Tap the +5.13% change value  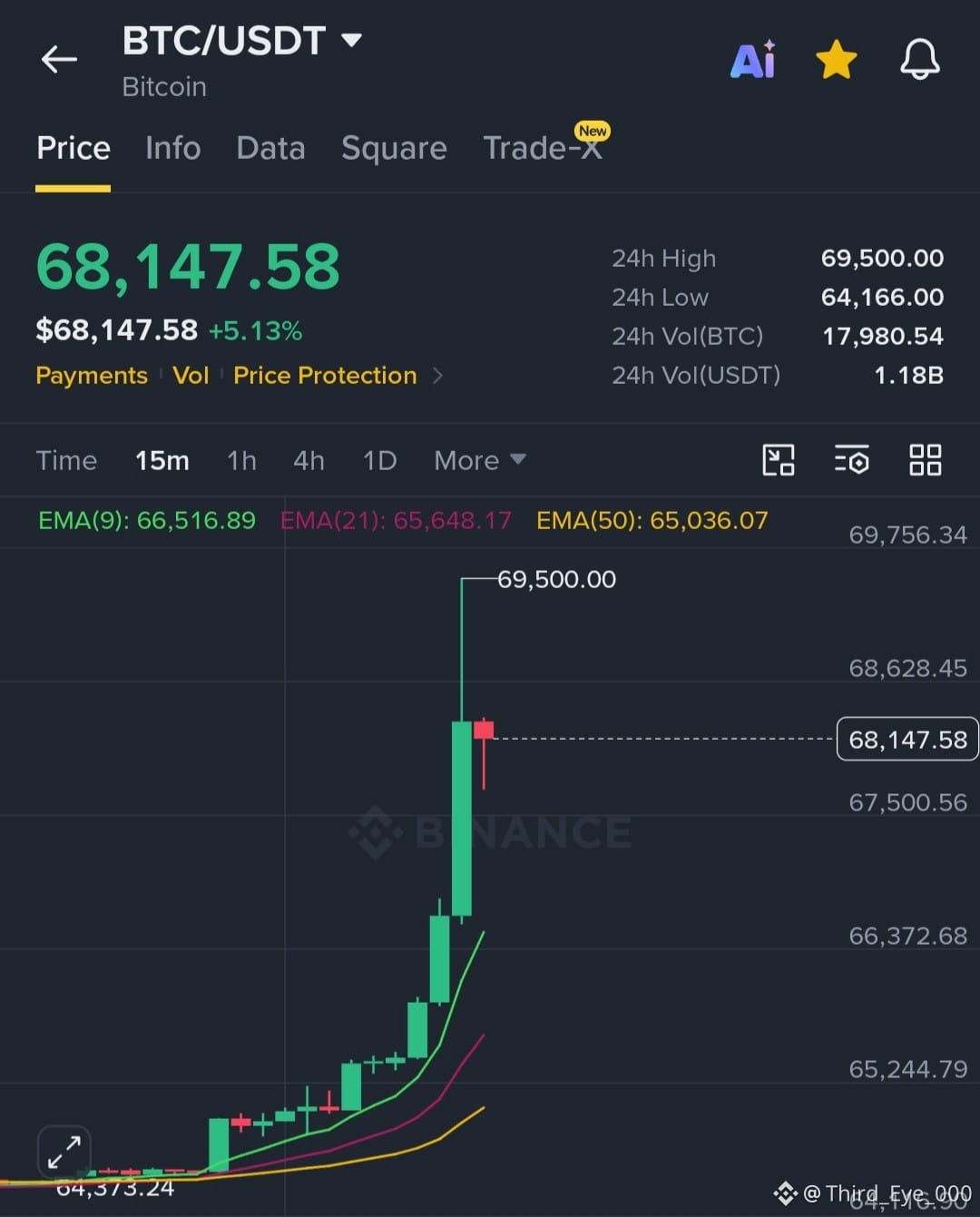(255, 330)
